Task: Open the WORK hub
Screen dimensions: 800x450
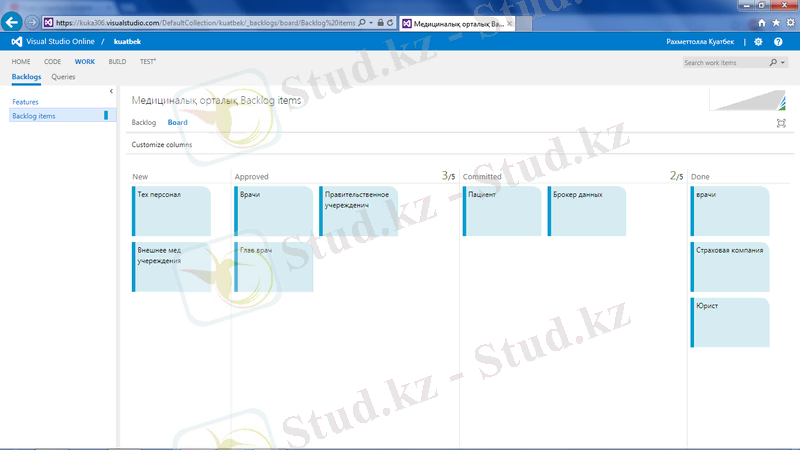Action: point(85,62)
